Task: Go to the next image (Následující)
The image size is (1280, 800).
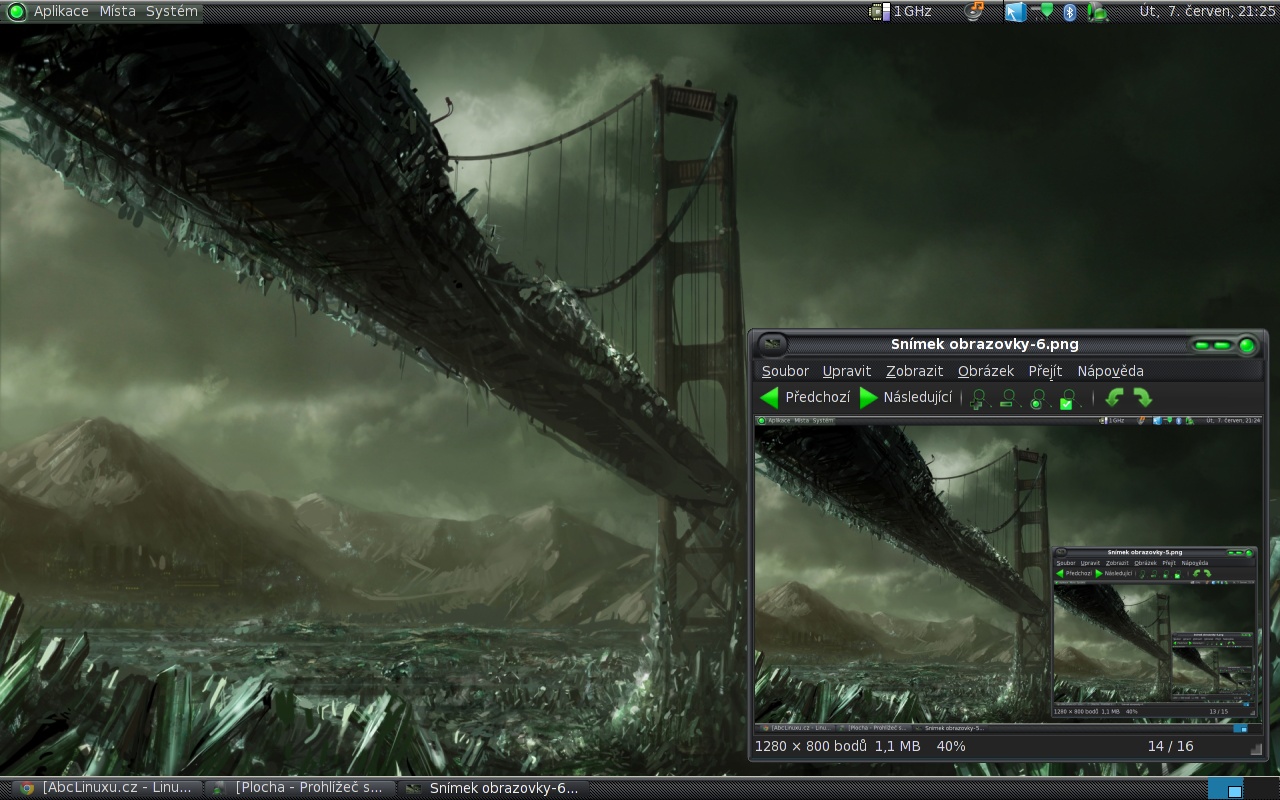Action: click(x=906, y=398)
